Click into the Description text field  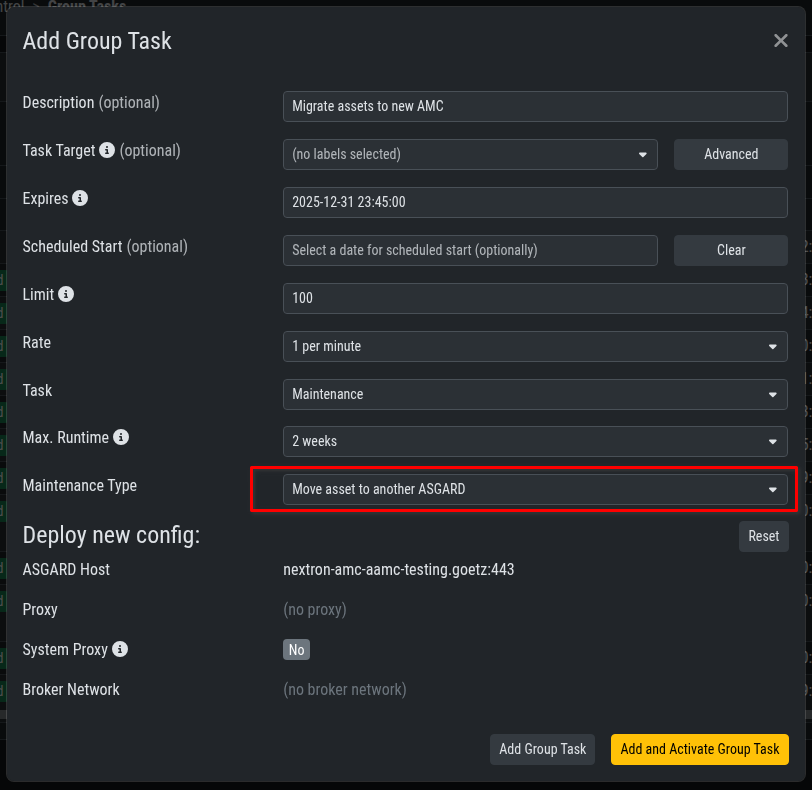tap(535, 106)
